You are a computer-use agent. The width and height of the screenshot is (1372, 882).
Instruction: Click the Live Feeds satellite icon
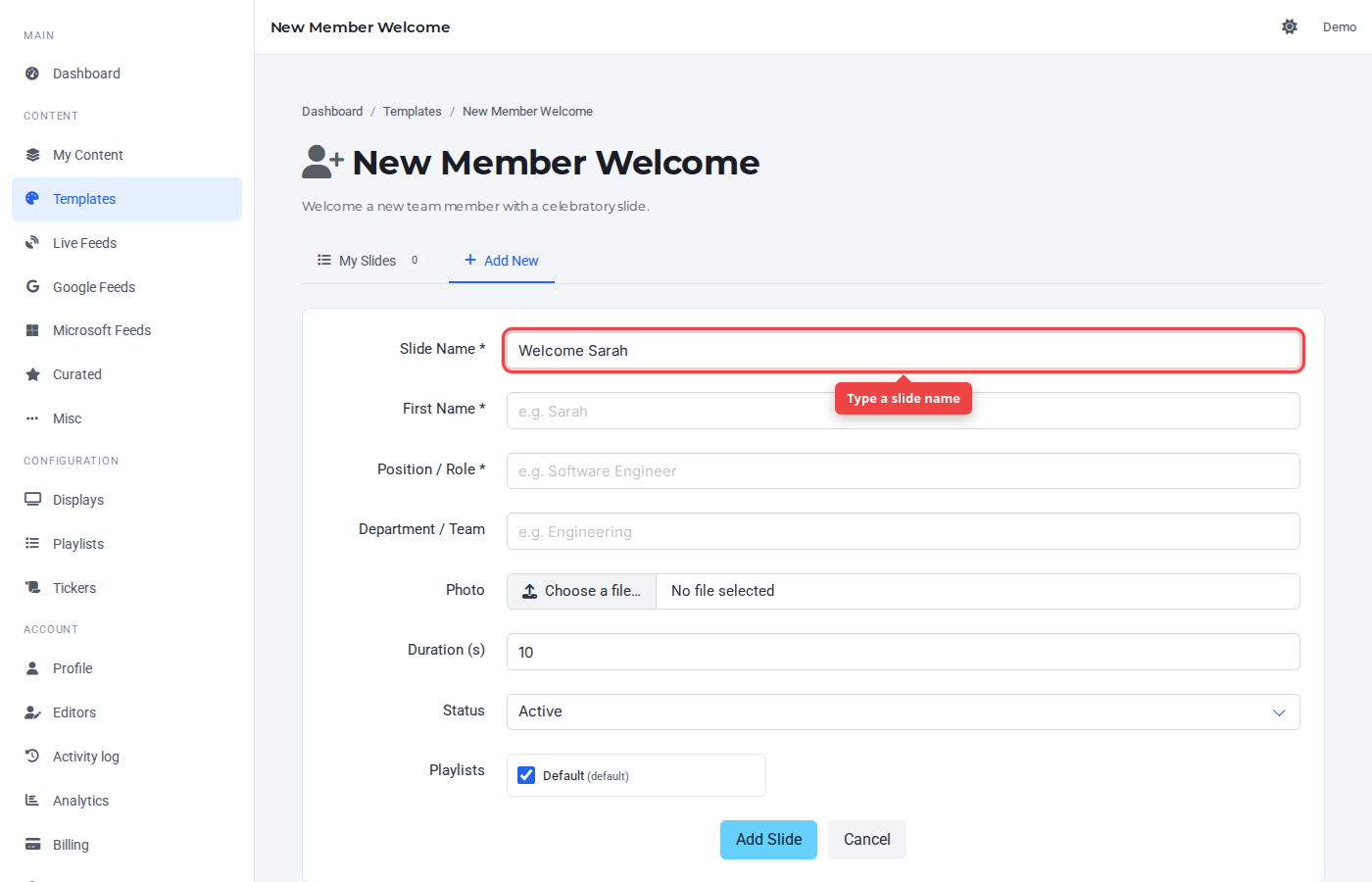click(x=32, y=243)
